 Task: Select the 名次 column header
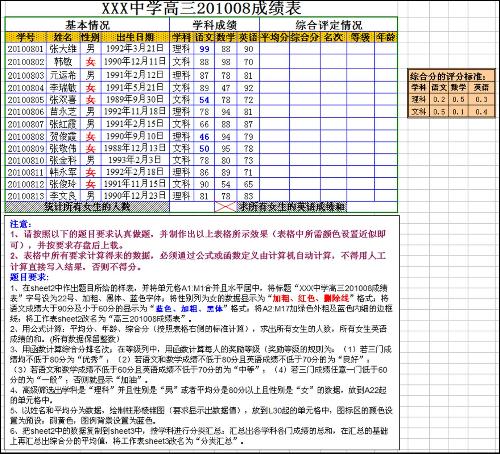tap(333, 37)
